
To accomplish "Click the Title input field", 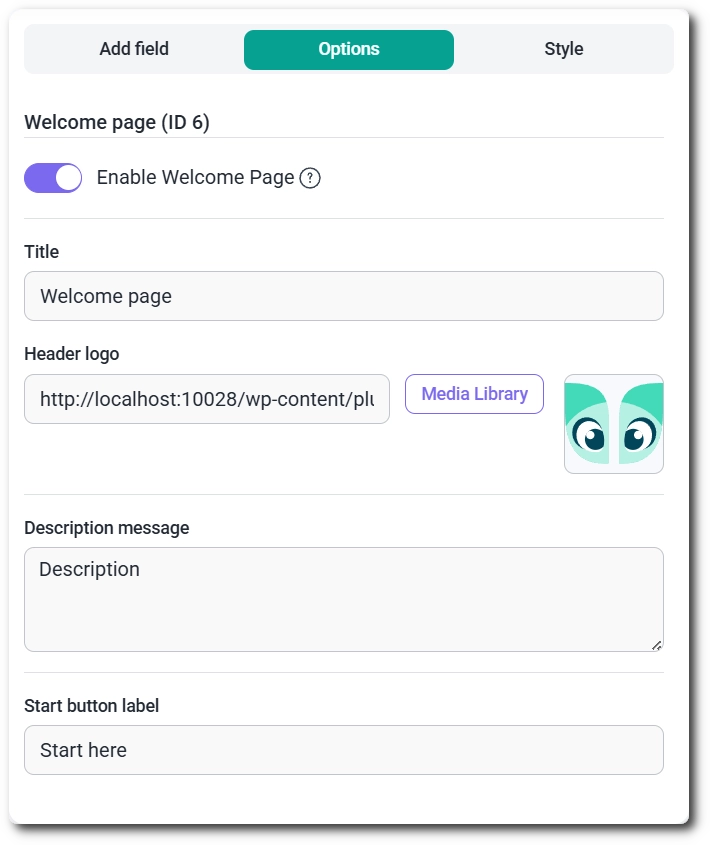I will (344, 296).
